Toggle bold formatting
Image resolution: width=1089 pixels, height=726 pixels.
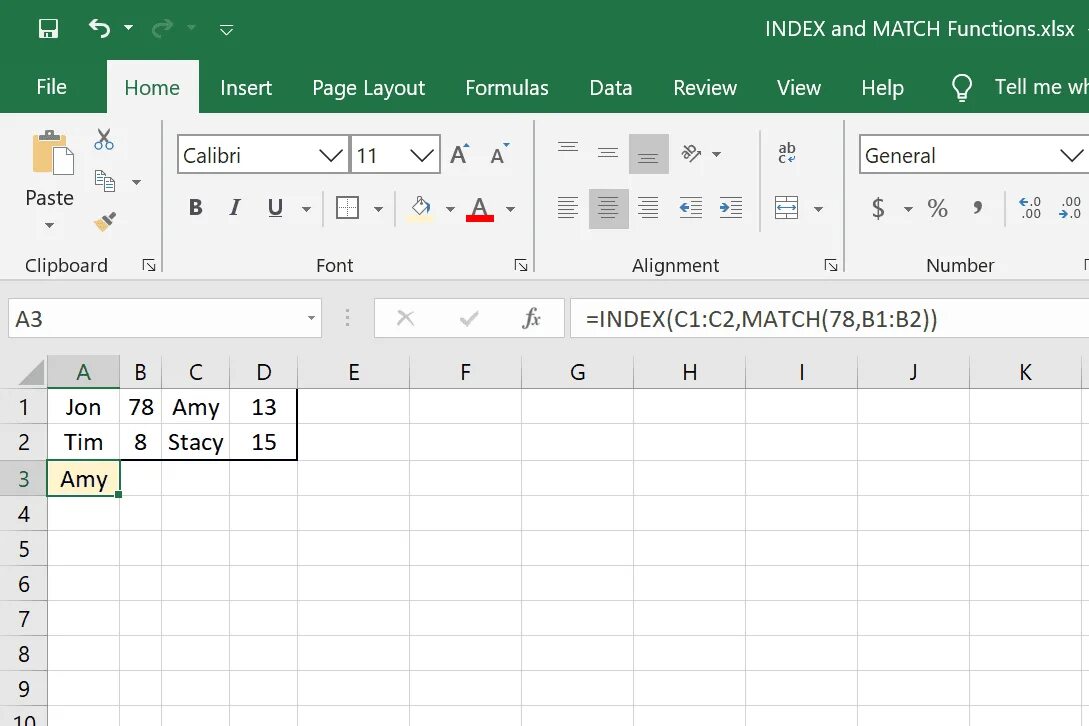click(x=196, y=207)
